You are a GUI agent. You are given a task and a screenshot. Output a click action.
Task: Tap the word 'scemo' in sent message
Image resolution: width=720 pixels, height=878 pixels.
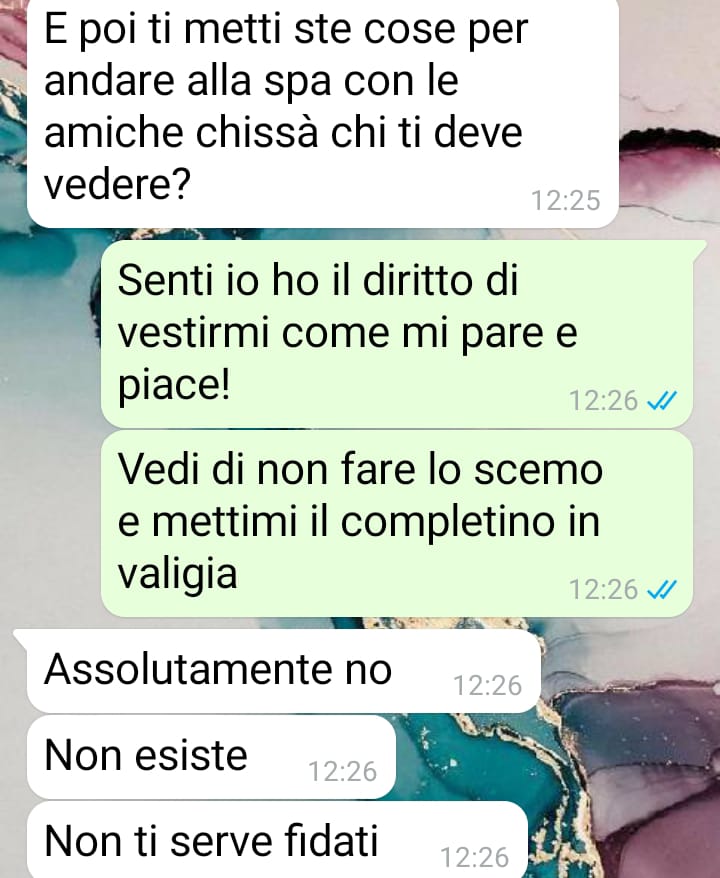click(538, 469)
